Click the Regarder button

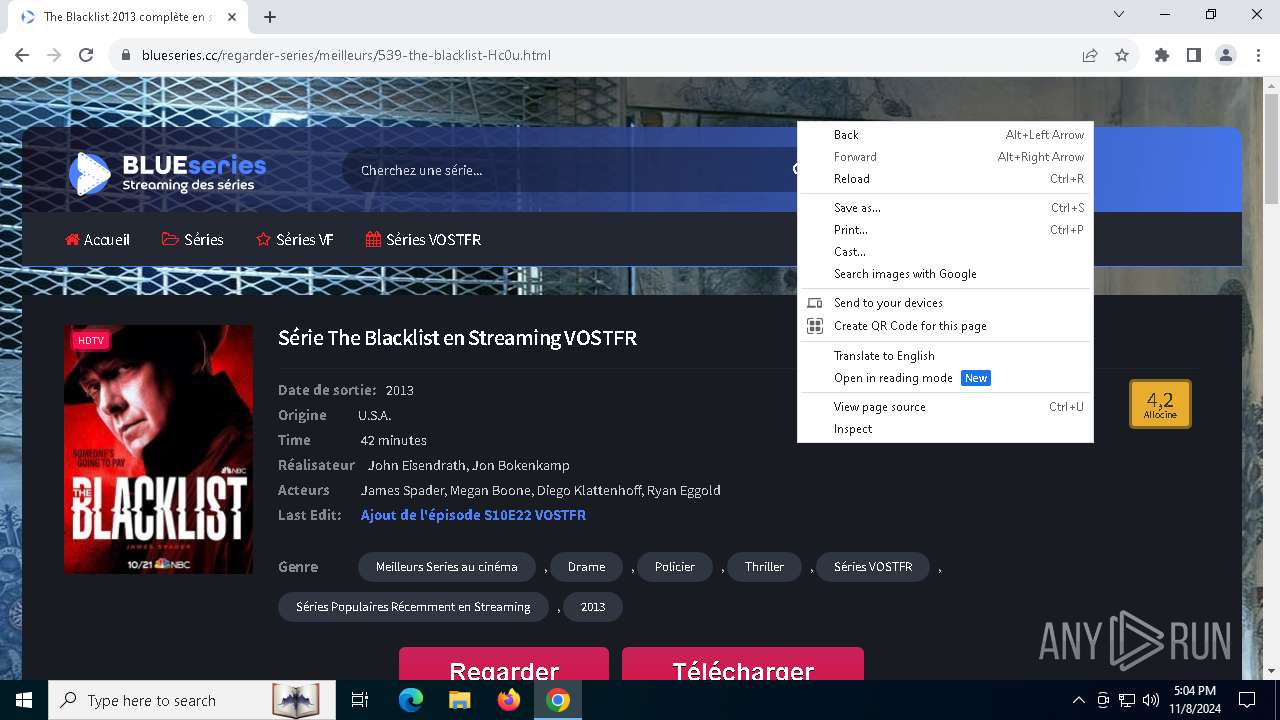tap(504, 666)
